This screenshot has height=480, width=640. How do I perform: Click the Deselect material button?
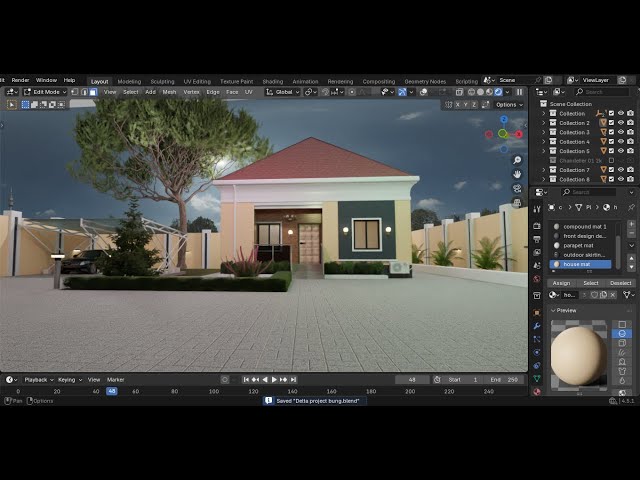(620, 283)
